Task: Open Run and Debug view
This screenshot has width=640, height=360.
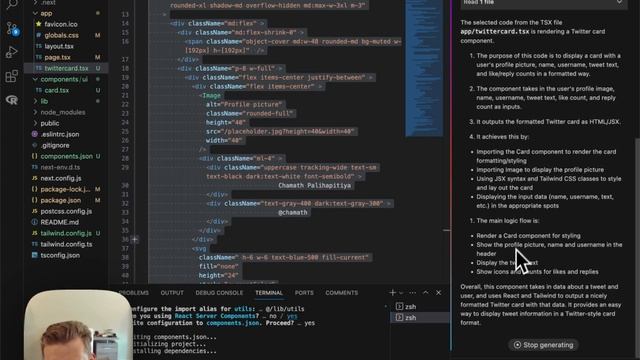Action: (x=12, y=52)
